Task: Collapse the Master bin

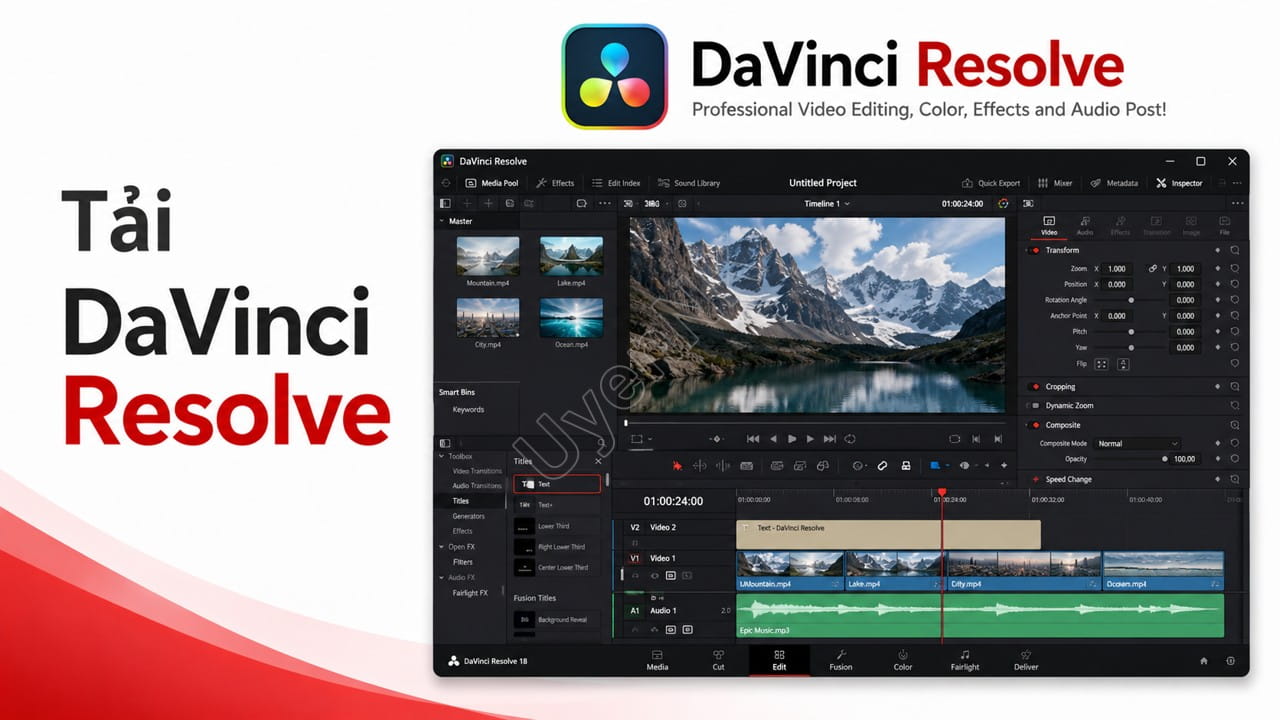Action: click(x=442, y=221)
